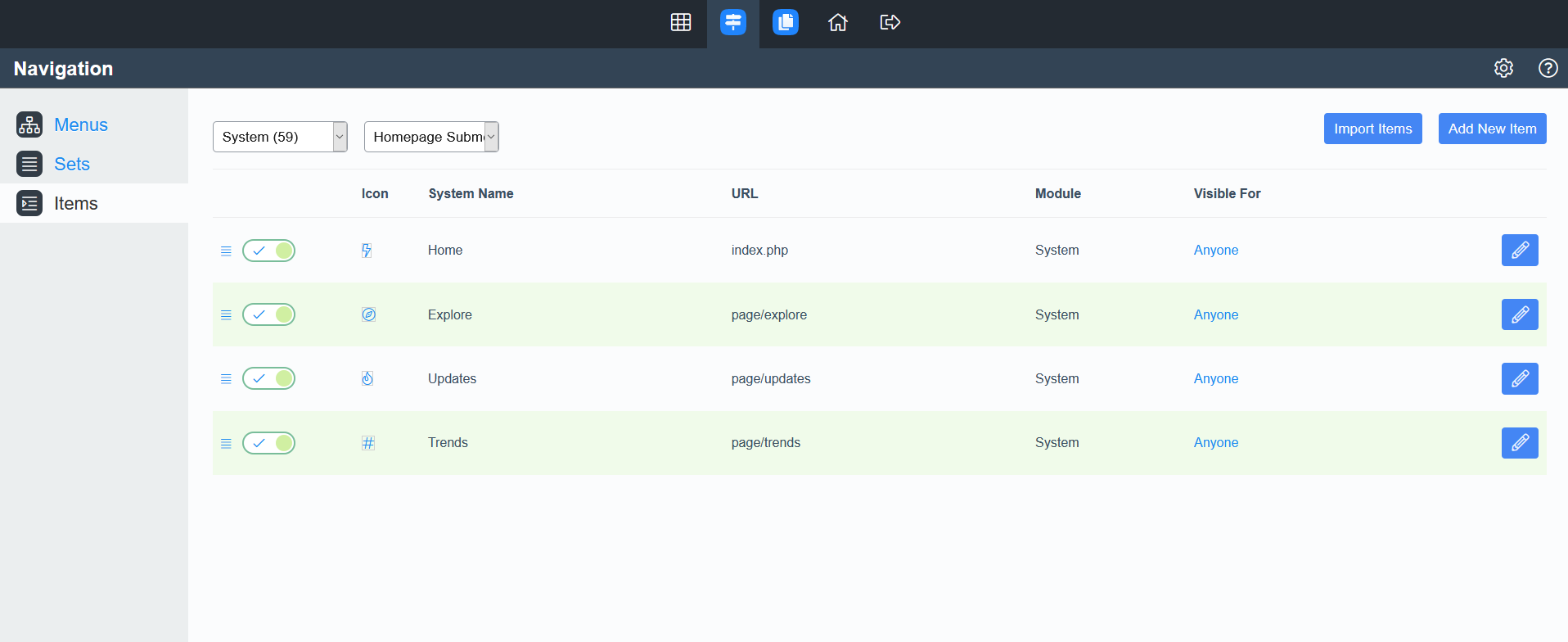Toggle the Trends item switch
The width and height of the screenshot is (1568, 642).
(x=268, y=443)
